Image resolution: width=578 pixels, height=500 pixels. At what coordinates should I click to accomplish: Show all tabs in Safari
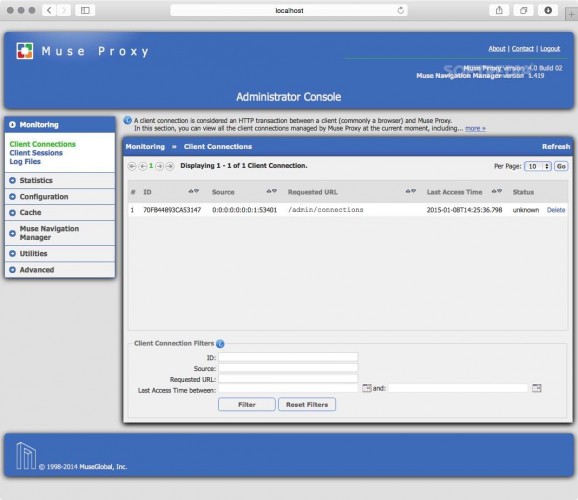point(523,10)
